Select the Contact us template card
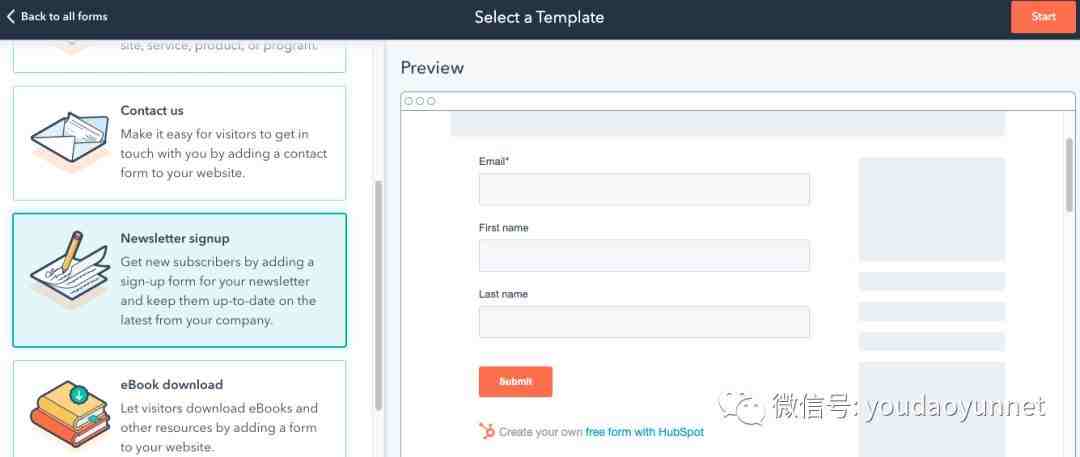Screen dimensions: 1080x457 (180, 143)
